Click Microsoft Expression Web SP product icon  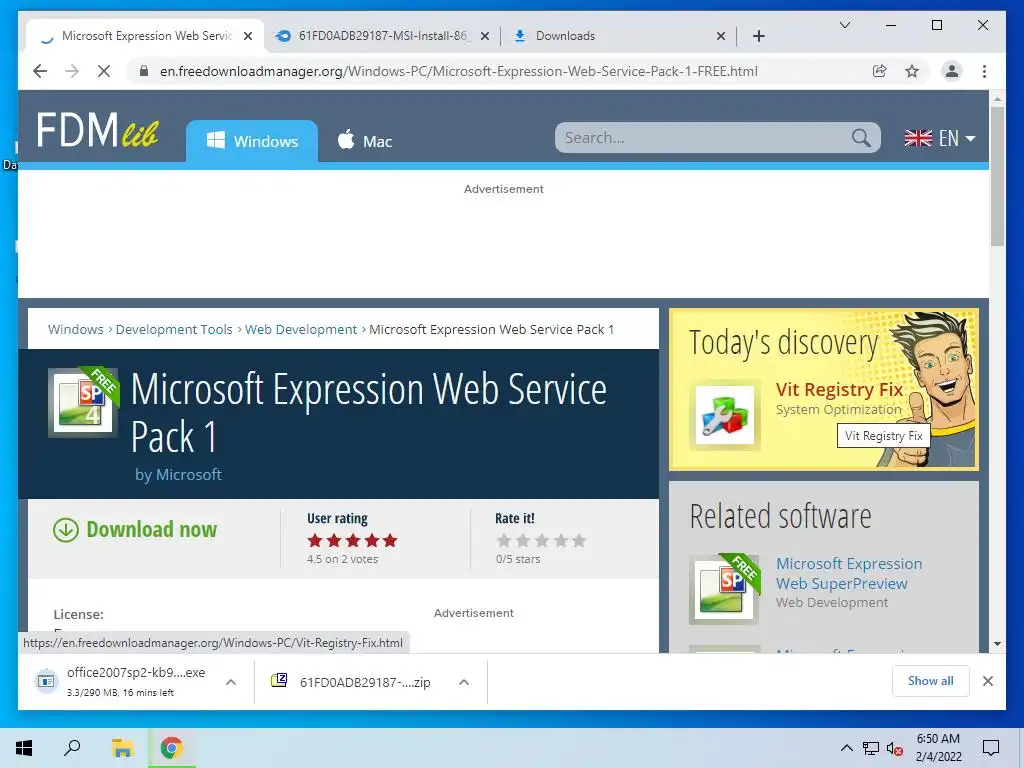[84, 402]
